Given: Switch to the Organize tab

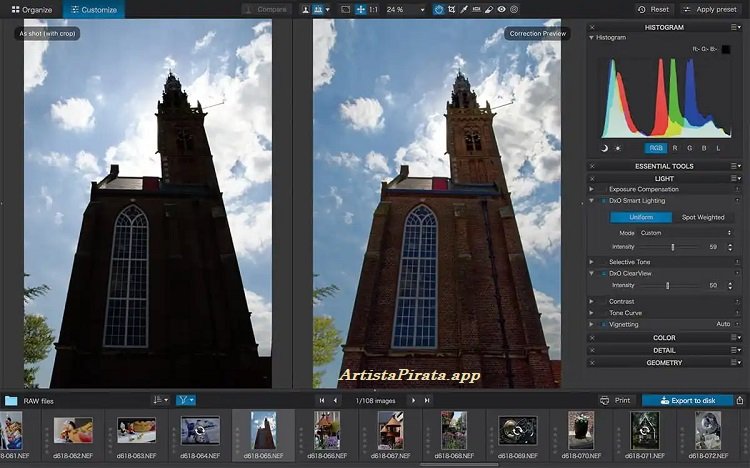Looking at the screenshot, I should point(31,9).
